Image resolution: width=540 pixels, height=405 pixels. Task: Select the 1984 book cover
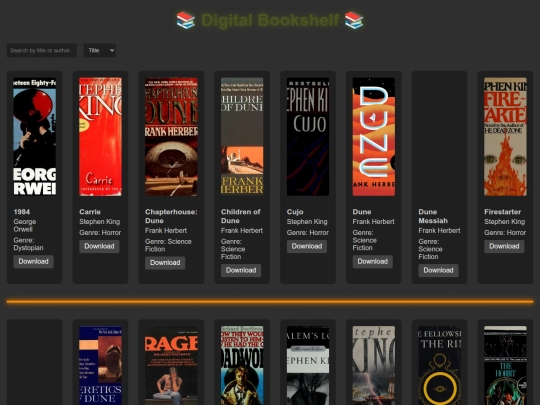(35, 137)
